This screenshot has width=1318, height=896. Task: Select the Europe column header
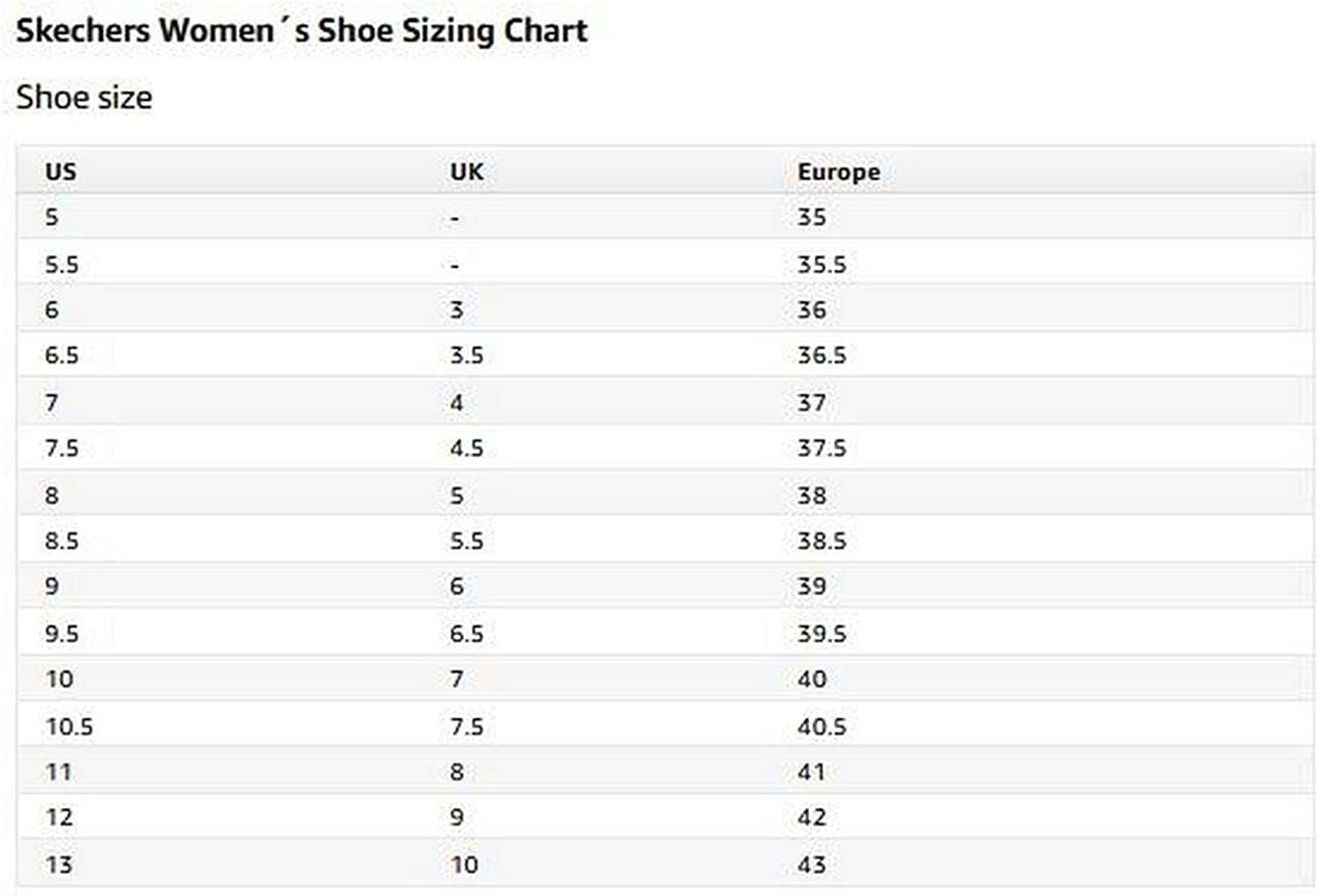point(838,171)
